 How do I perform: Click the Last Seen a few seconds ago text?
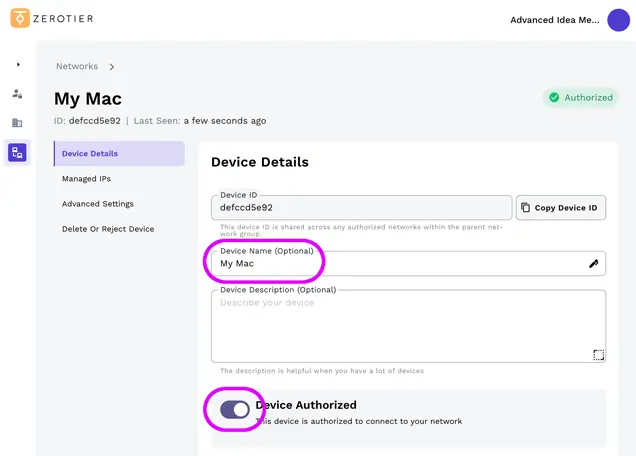coord(200,121)
